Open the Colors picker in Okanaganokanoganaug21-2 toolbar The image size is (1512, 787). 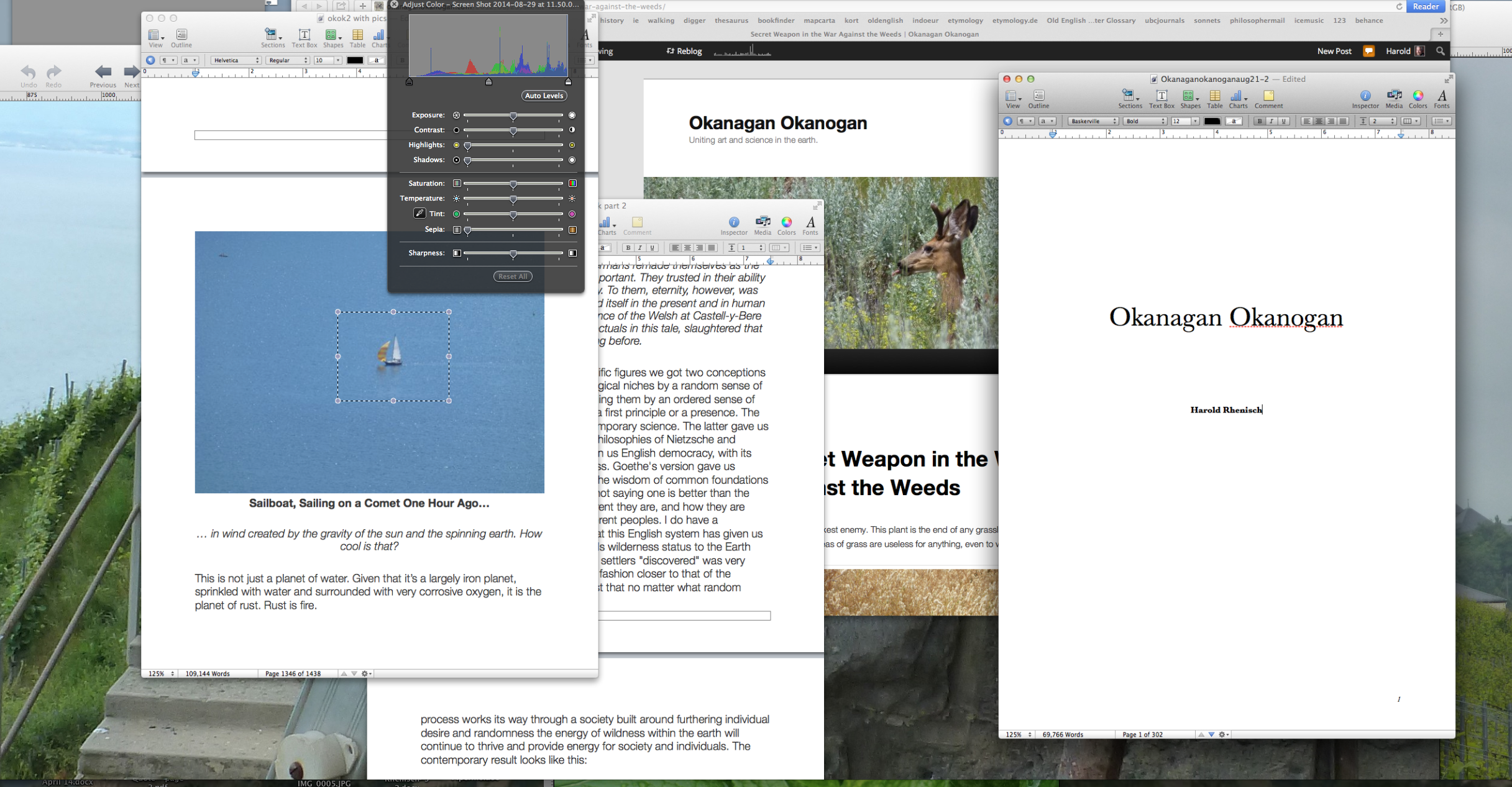click(x=1418, y=96)
